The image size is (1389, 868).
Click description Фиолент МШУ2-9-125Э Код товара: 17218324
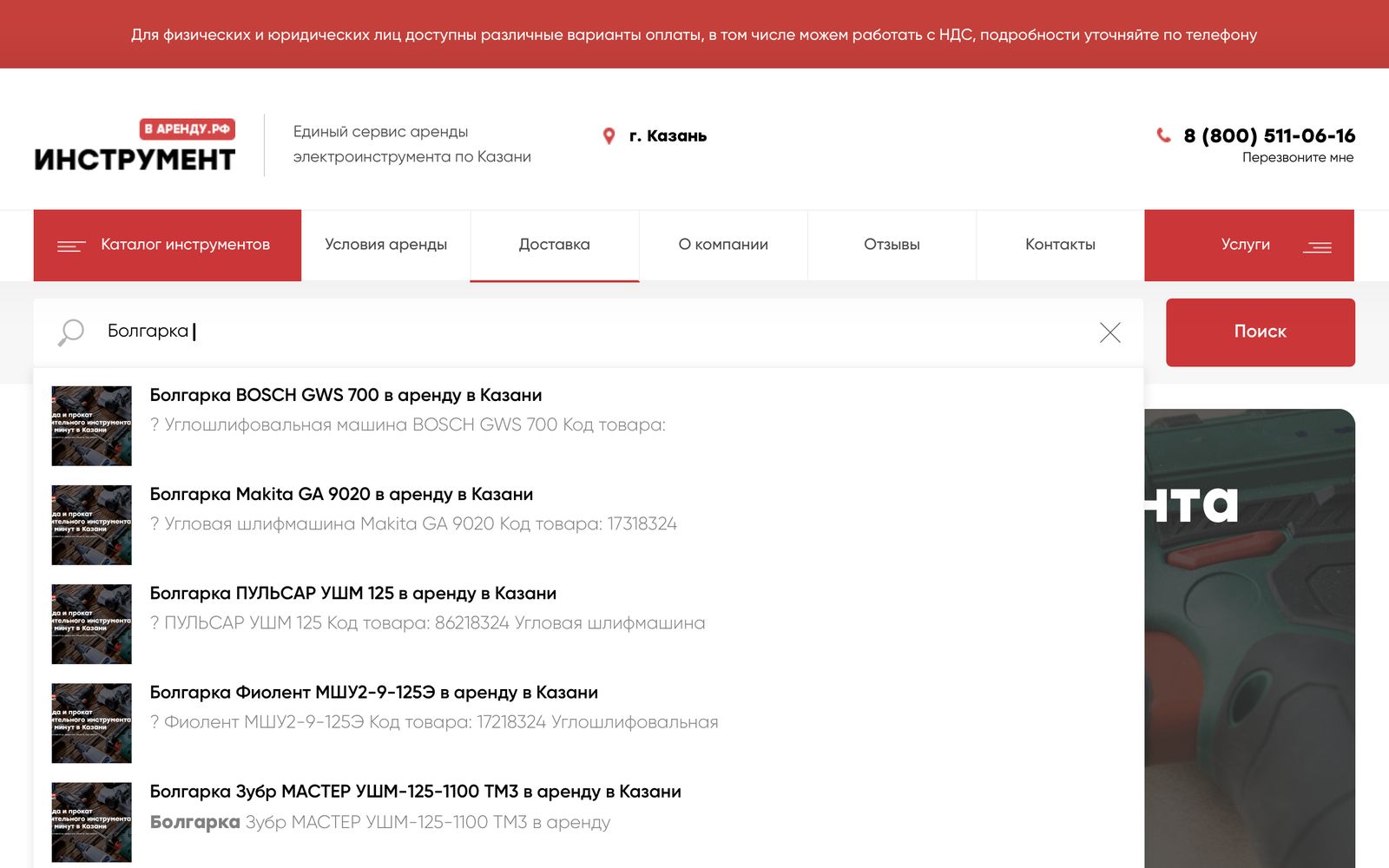[434, 721]
